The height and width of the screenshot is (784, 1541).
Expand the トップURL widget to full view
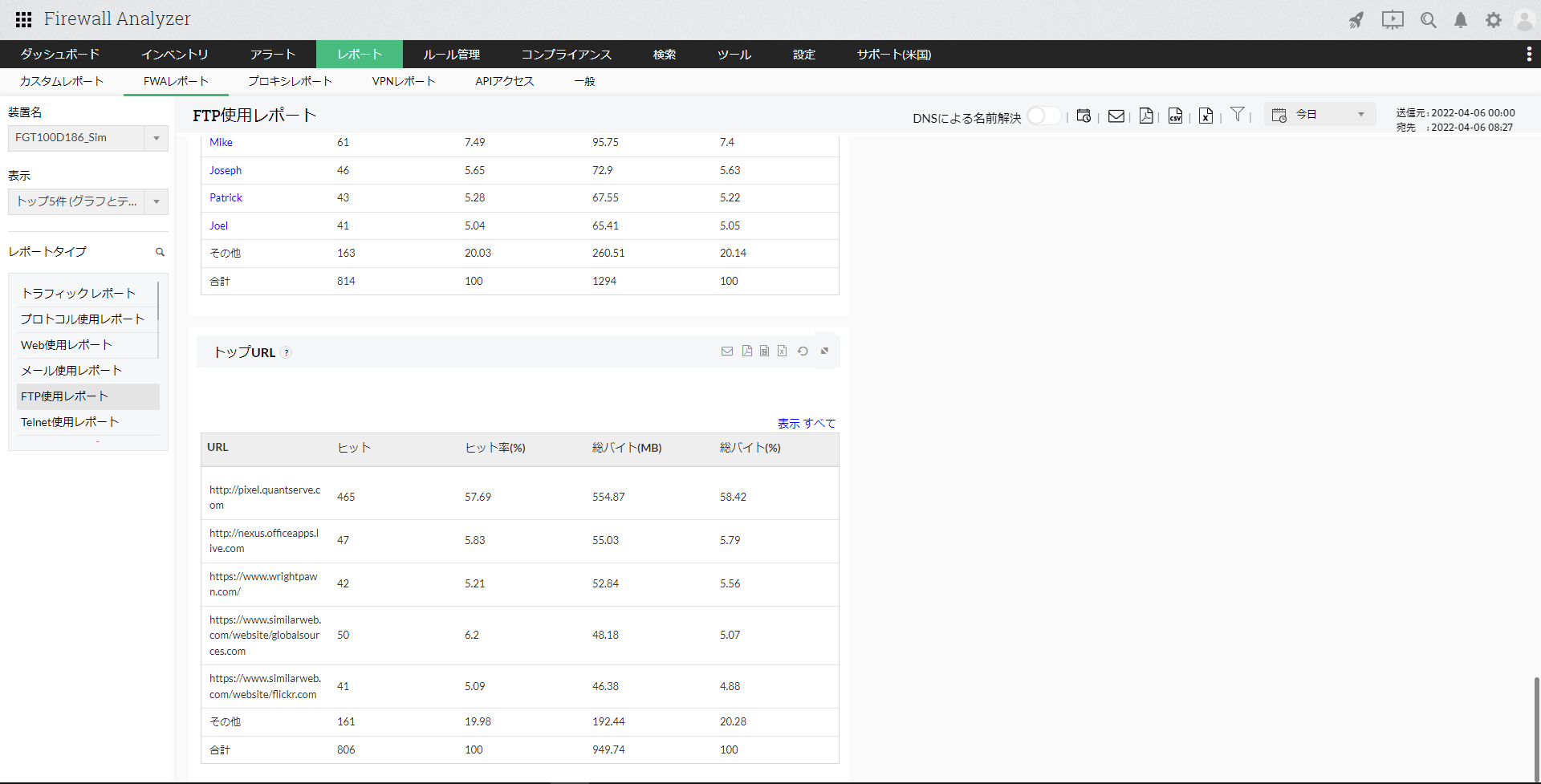tap(824, 351)
